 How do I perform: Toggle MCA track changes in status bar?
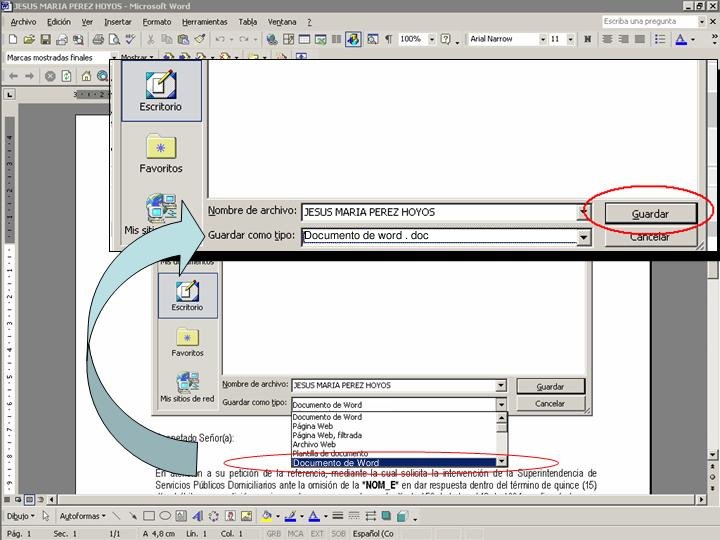[295, 534]
